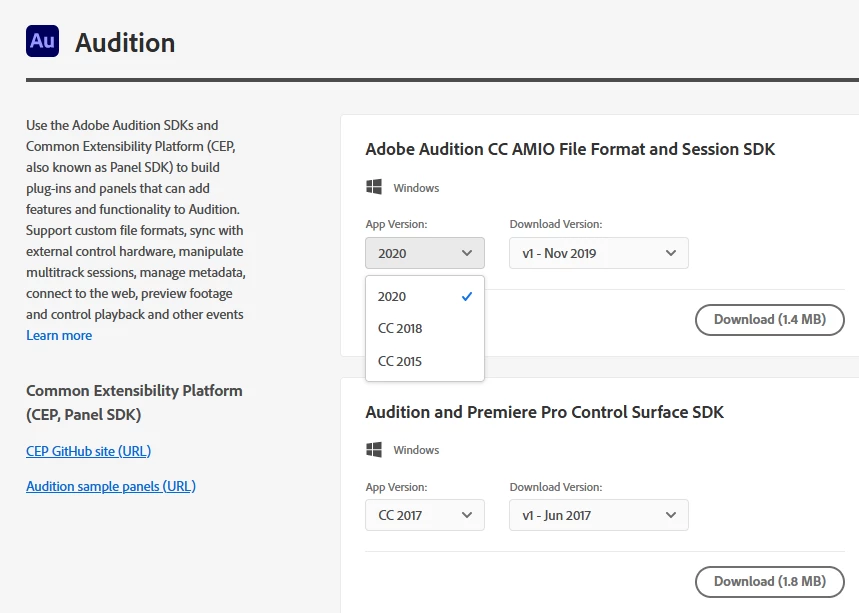Expand the CC 2017 App Version dropdown
This screenshot has height=613, width=859.
[425, 515]
